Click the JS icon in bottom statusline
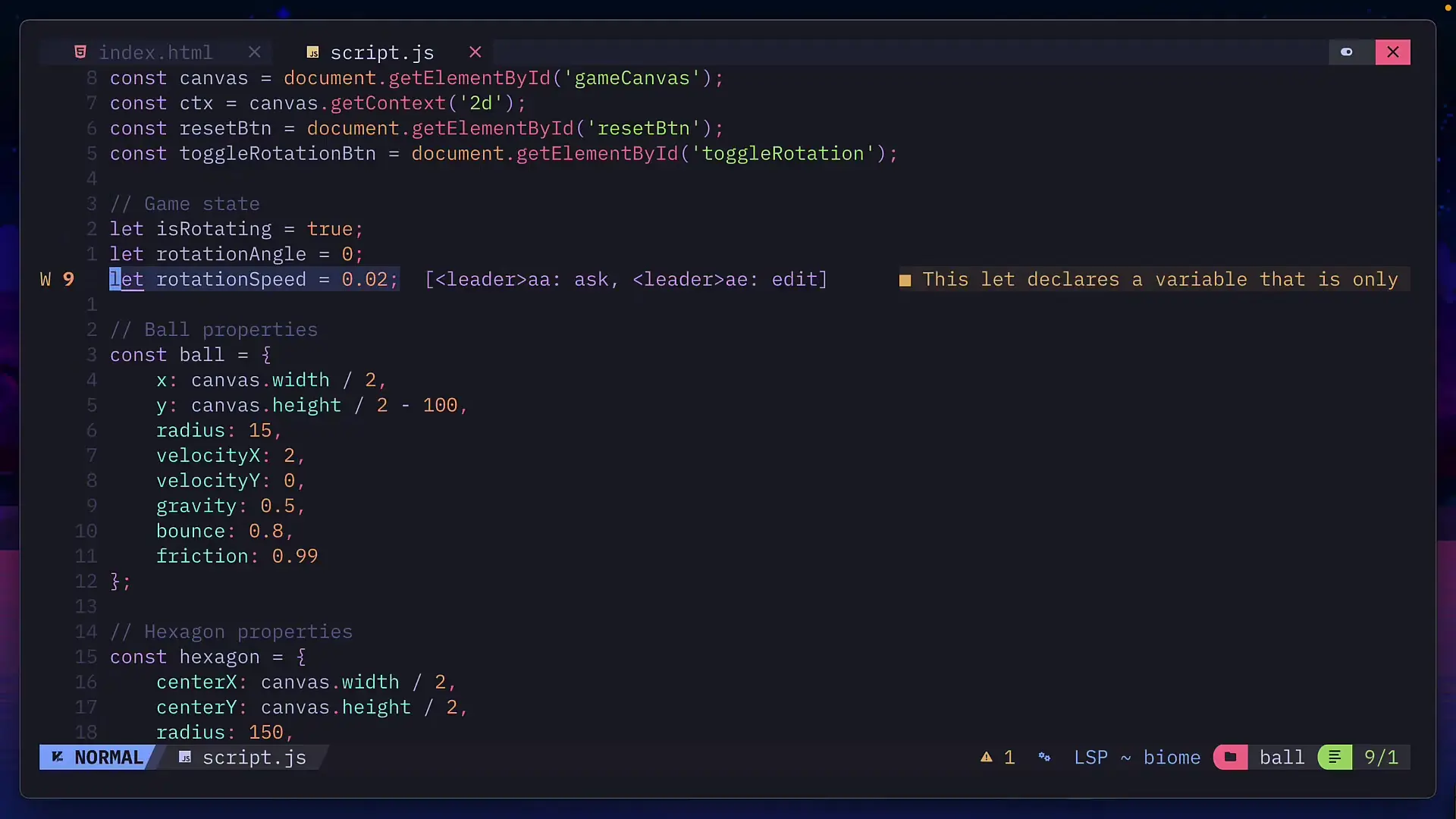1456x819 pixels. [185, 757]
